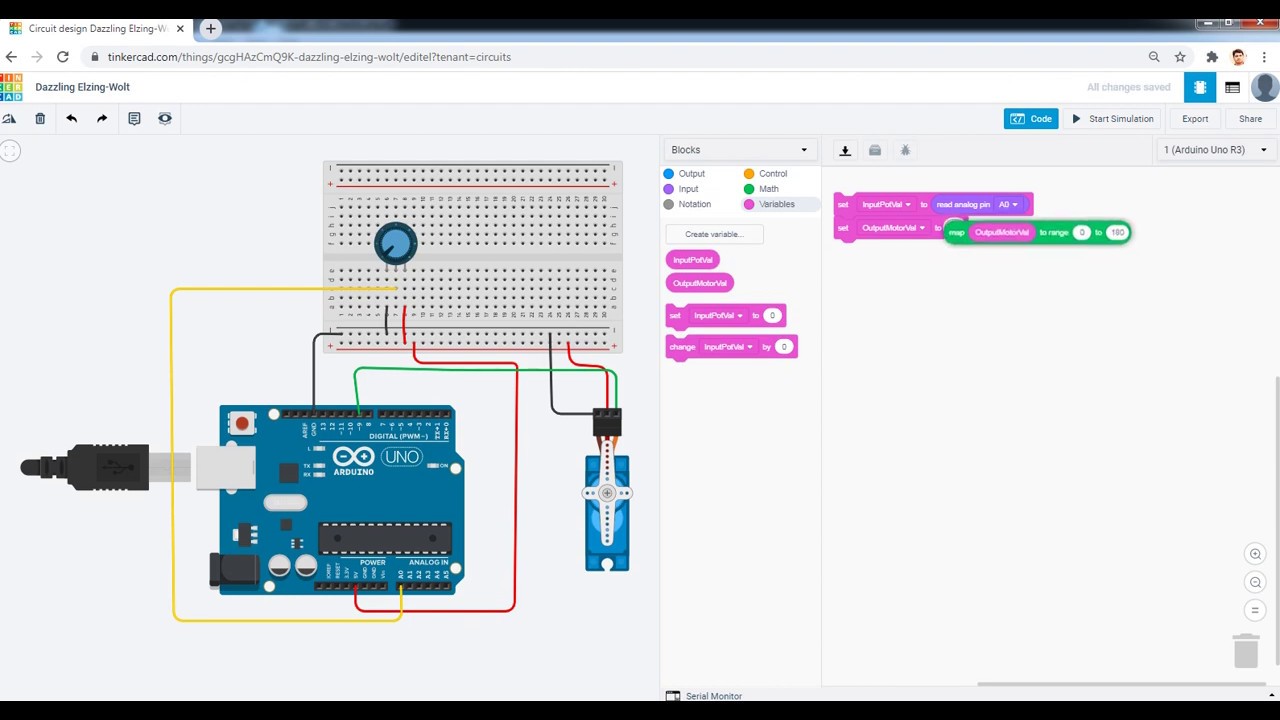
Task: Open the Arduino Uno R3 board dropdown
Action: 1215,150
